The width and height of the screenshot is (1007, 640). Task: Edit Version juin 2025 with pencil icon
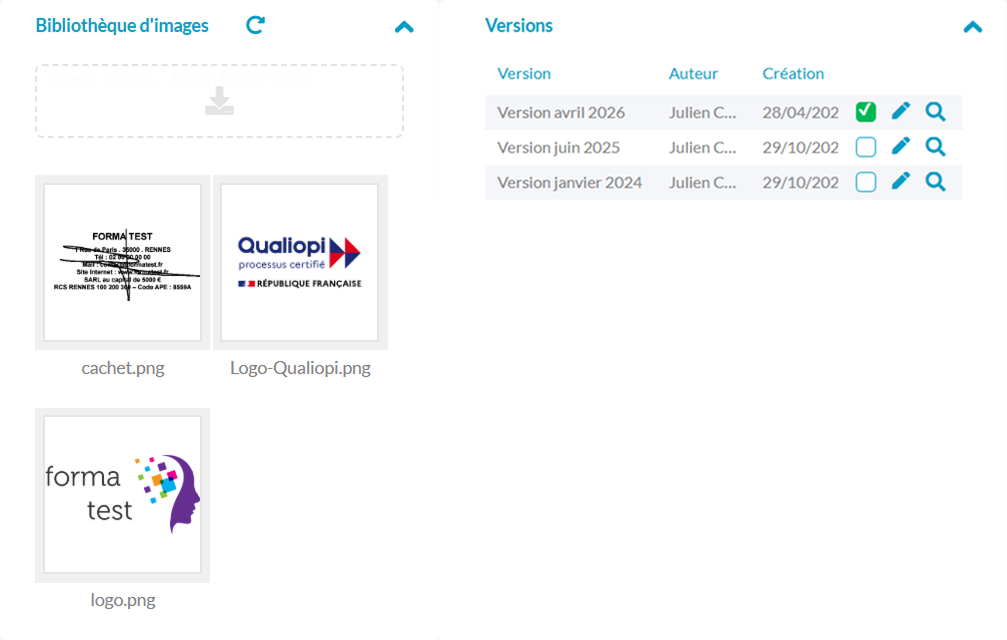(x=901, y=147)
